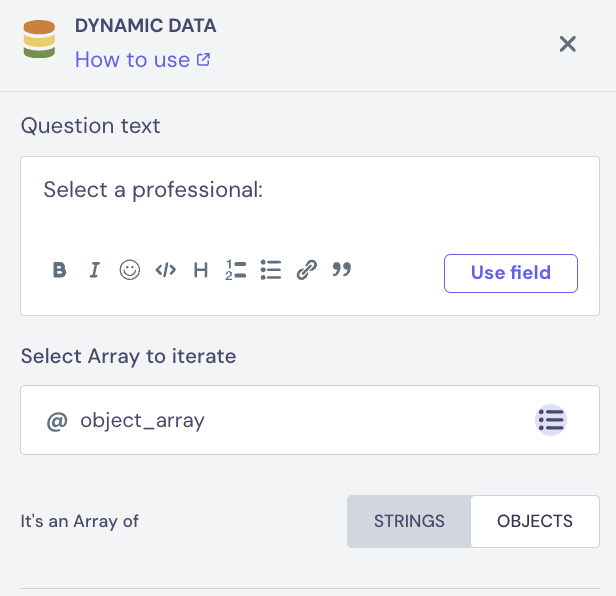616x596 pixels.
Task: Insert a bulleted list
Action: click(271, 270)
